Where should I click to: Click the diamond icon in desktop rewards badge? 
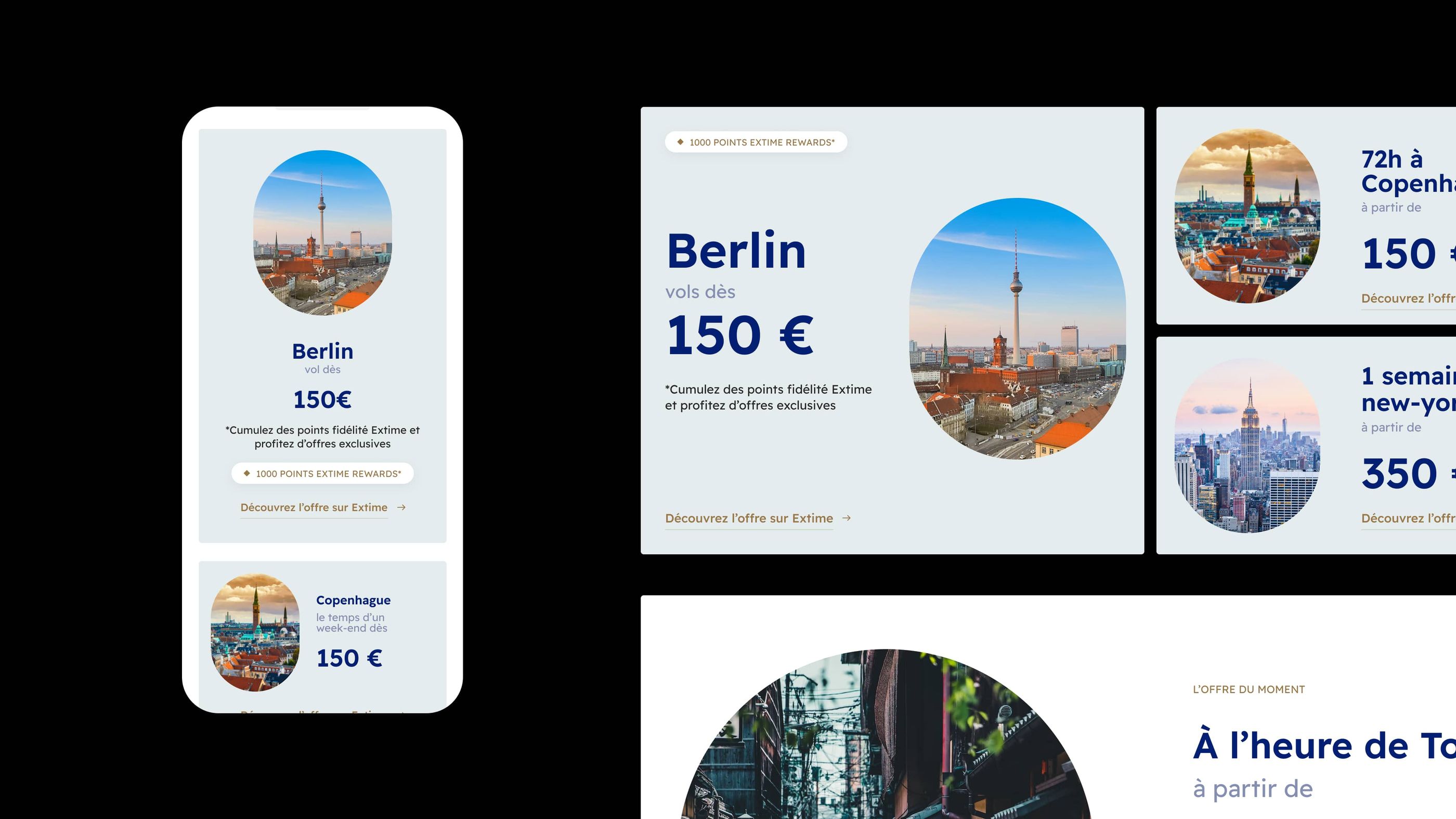pos(681,142)
